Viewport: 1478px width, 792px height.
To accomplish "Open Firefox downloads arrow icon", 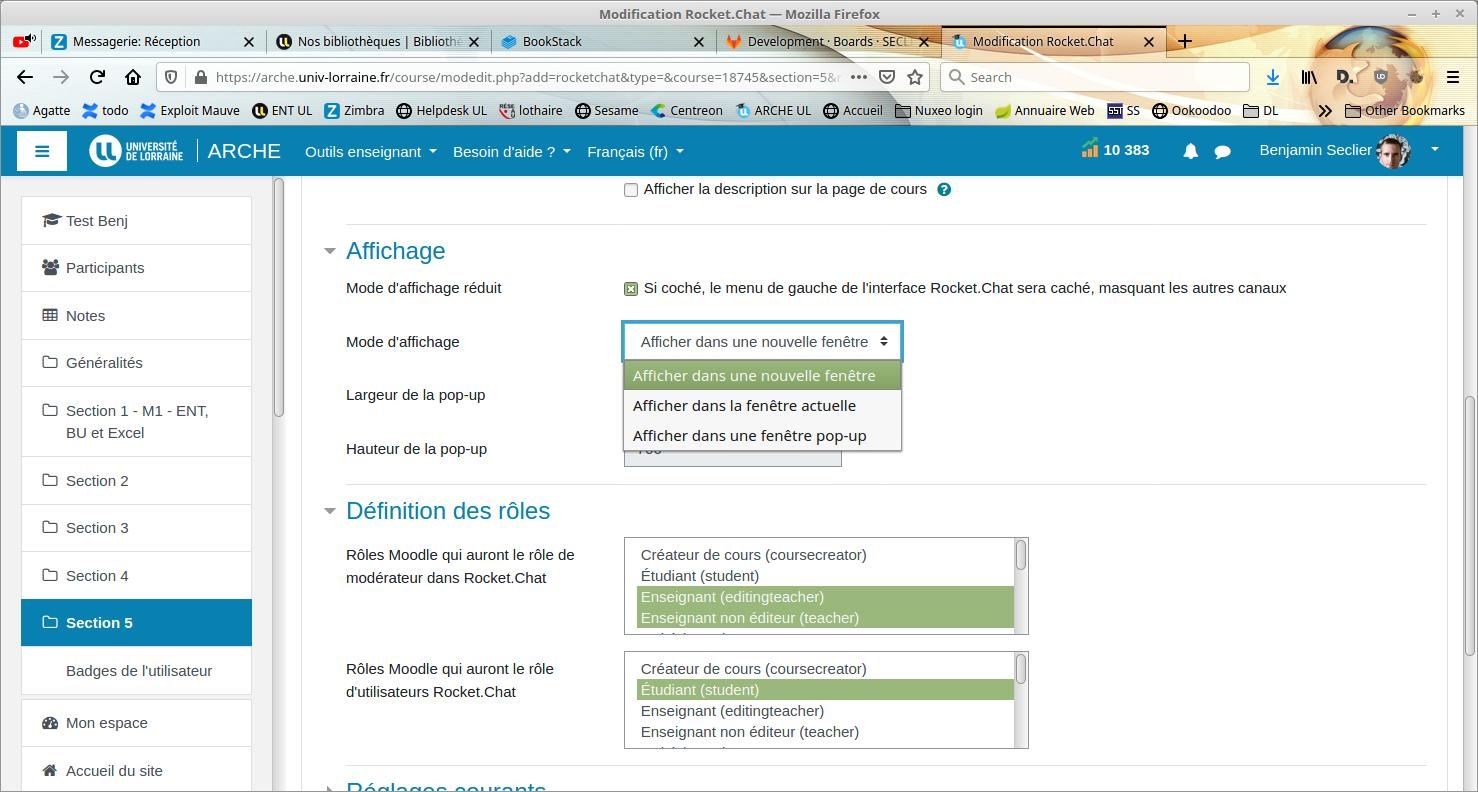I will click(x=1272, y=77).
